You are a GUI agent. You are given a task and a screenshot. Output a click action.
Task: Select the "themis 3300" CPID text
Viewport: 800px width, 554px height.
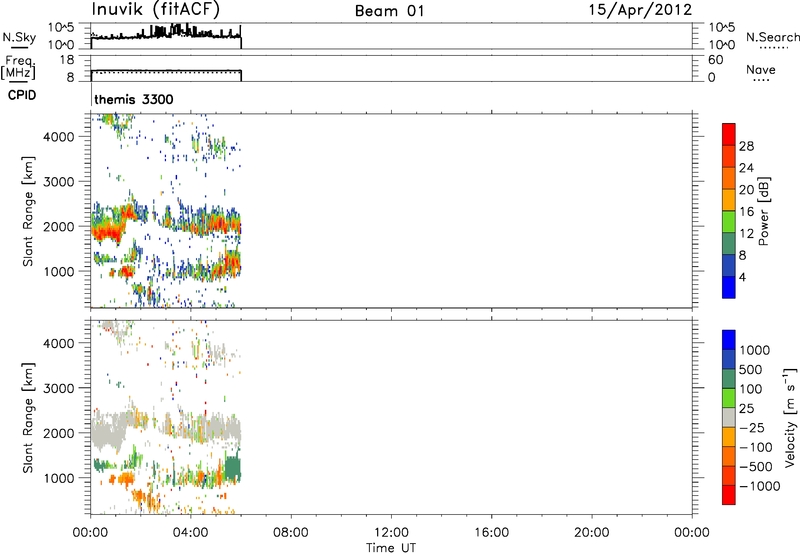point(134,99)
